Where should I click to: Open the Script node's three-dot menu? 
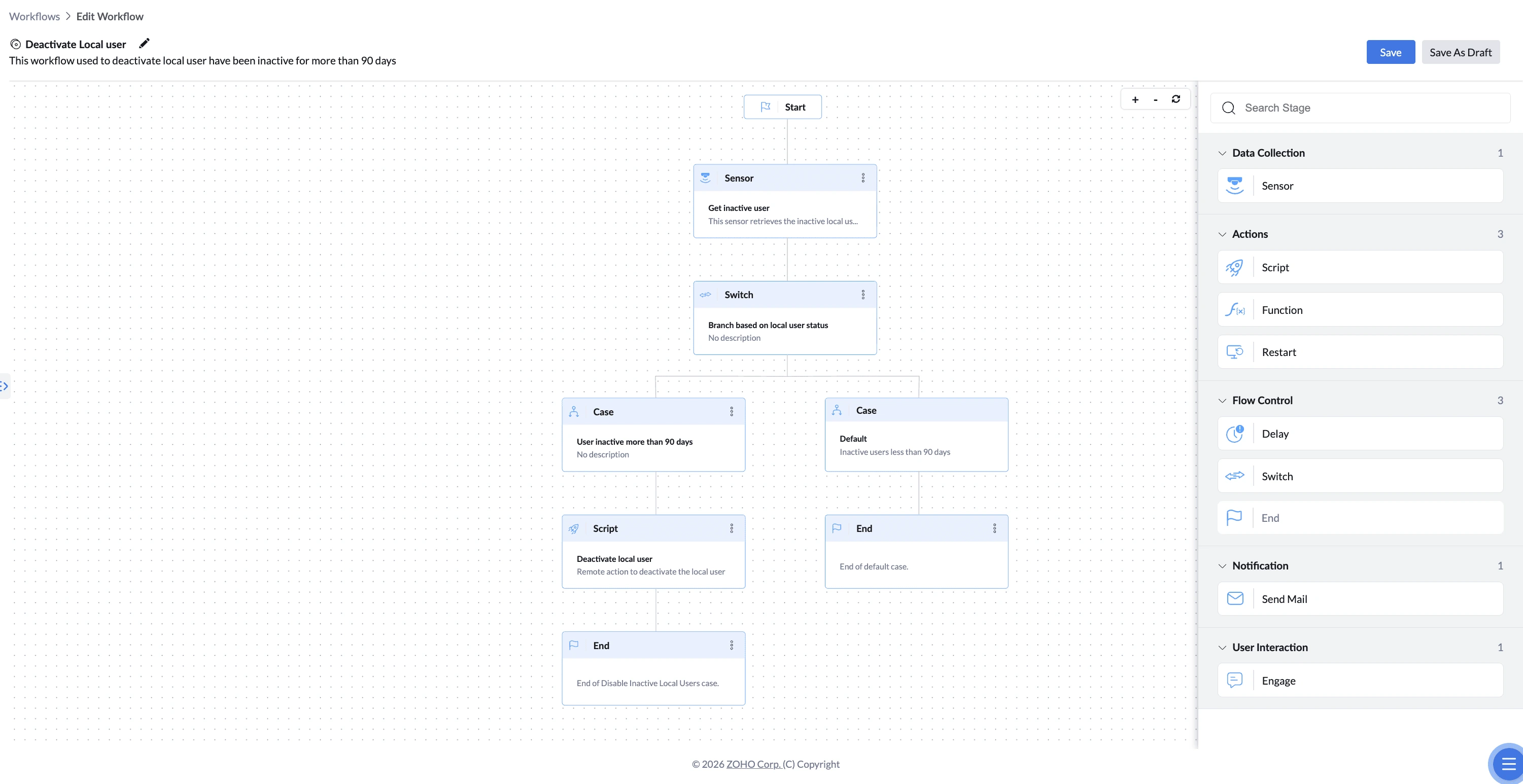click(732, 529)
